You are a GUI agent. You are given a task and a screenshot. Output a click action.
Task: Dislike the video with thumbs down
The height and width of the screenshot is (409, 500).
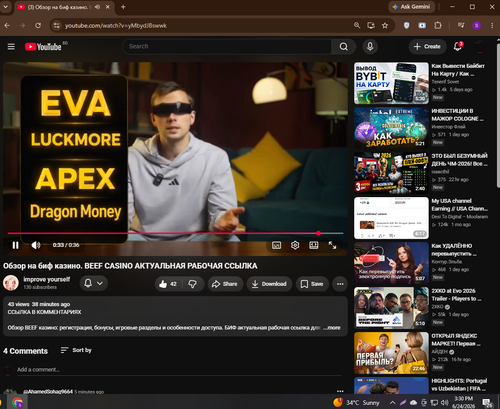coord(193,284)
